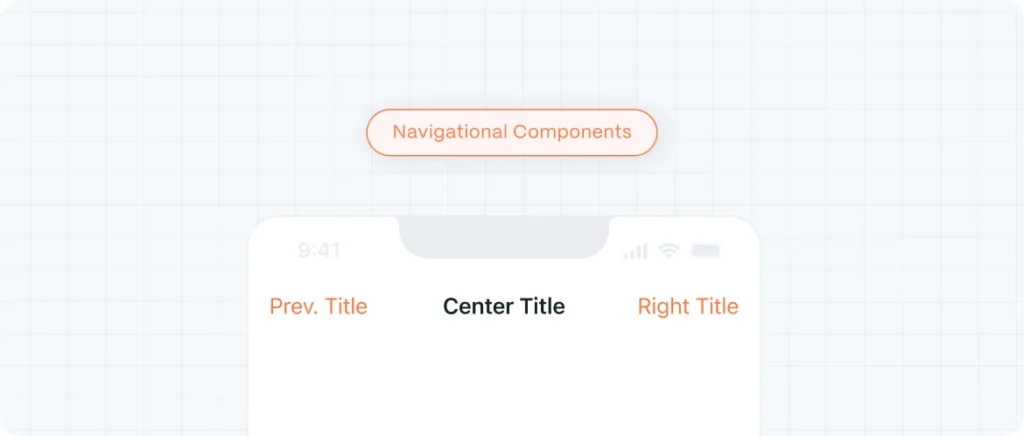Tap the battery icon in status bar
This screenshot has height=436, width=1024.
point(705,251)
